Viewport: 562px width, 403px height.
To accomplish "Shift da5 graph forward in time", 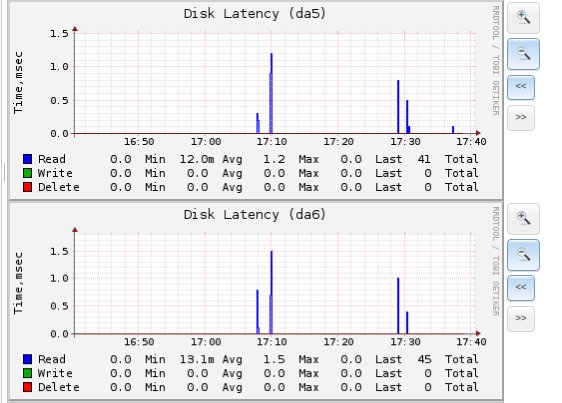I will point(521,118).
